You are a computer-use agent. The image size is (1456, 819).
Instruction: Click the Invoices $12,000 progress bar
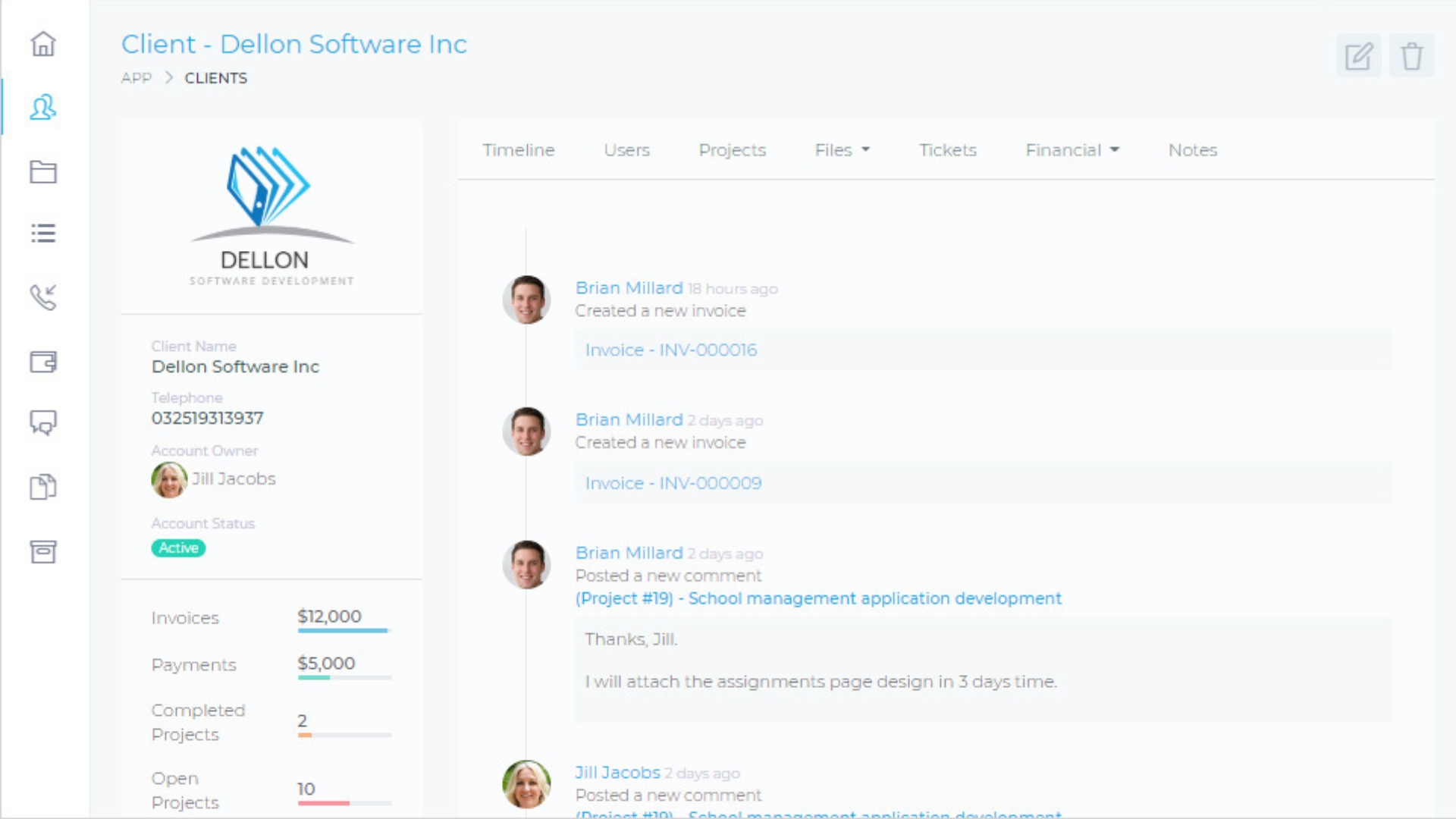tap(344, 630)
